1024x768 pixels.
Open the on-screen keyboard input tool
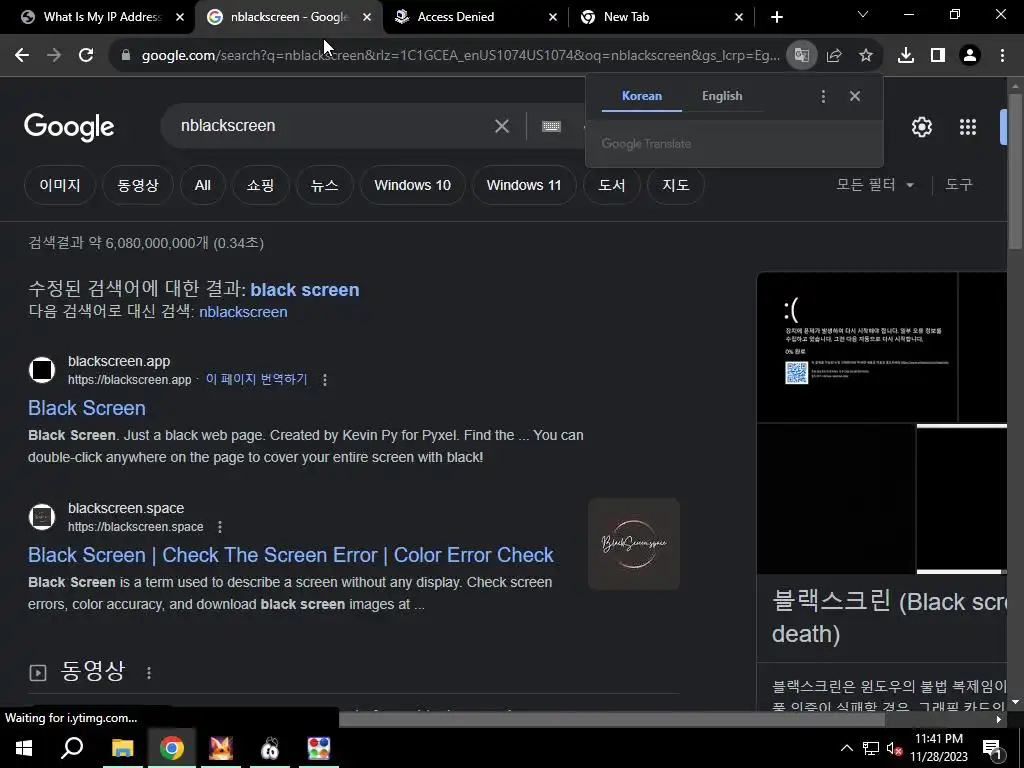click(x=551, y=126)
